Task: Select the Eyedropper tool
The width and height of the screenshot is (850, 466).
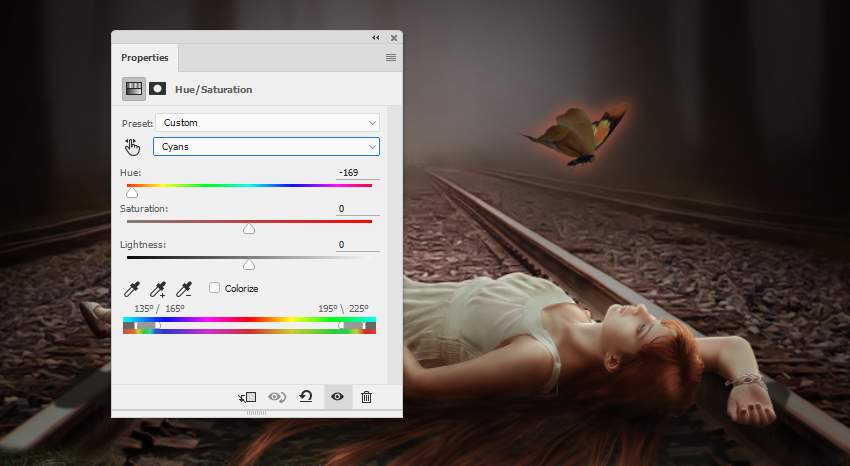Action: tap(132, 289)
